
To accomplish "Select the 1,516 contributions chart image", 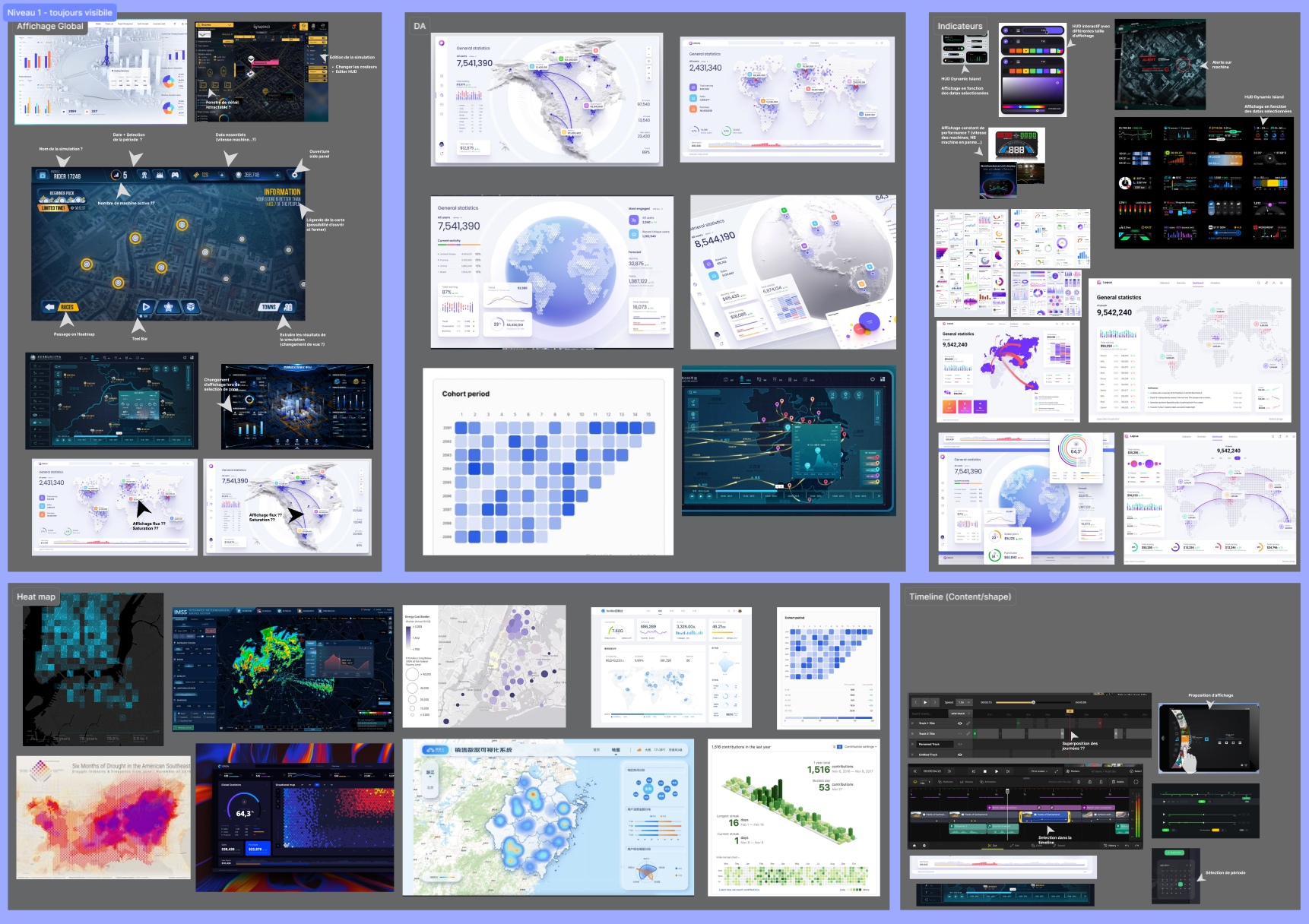I will point(794,818).
